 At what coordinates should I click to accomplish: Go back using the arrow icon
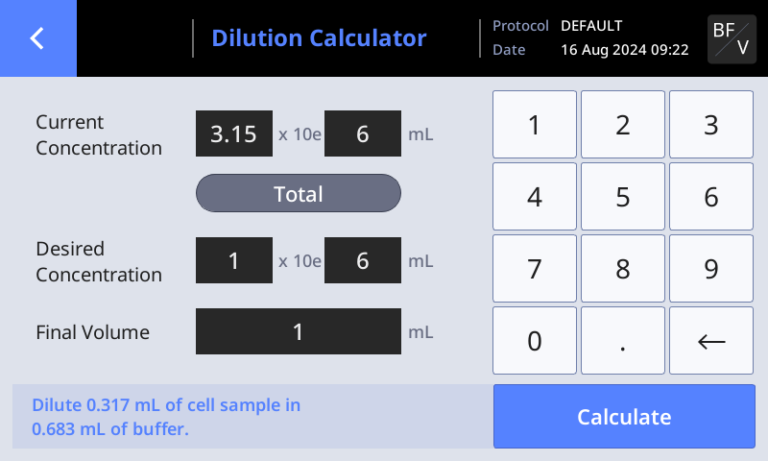[x=38, y=38]
